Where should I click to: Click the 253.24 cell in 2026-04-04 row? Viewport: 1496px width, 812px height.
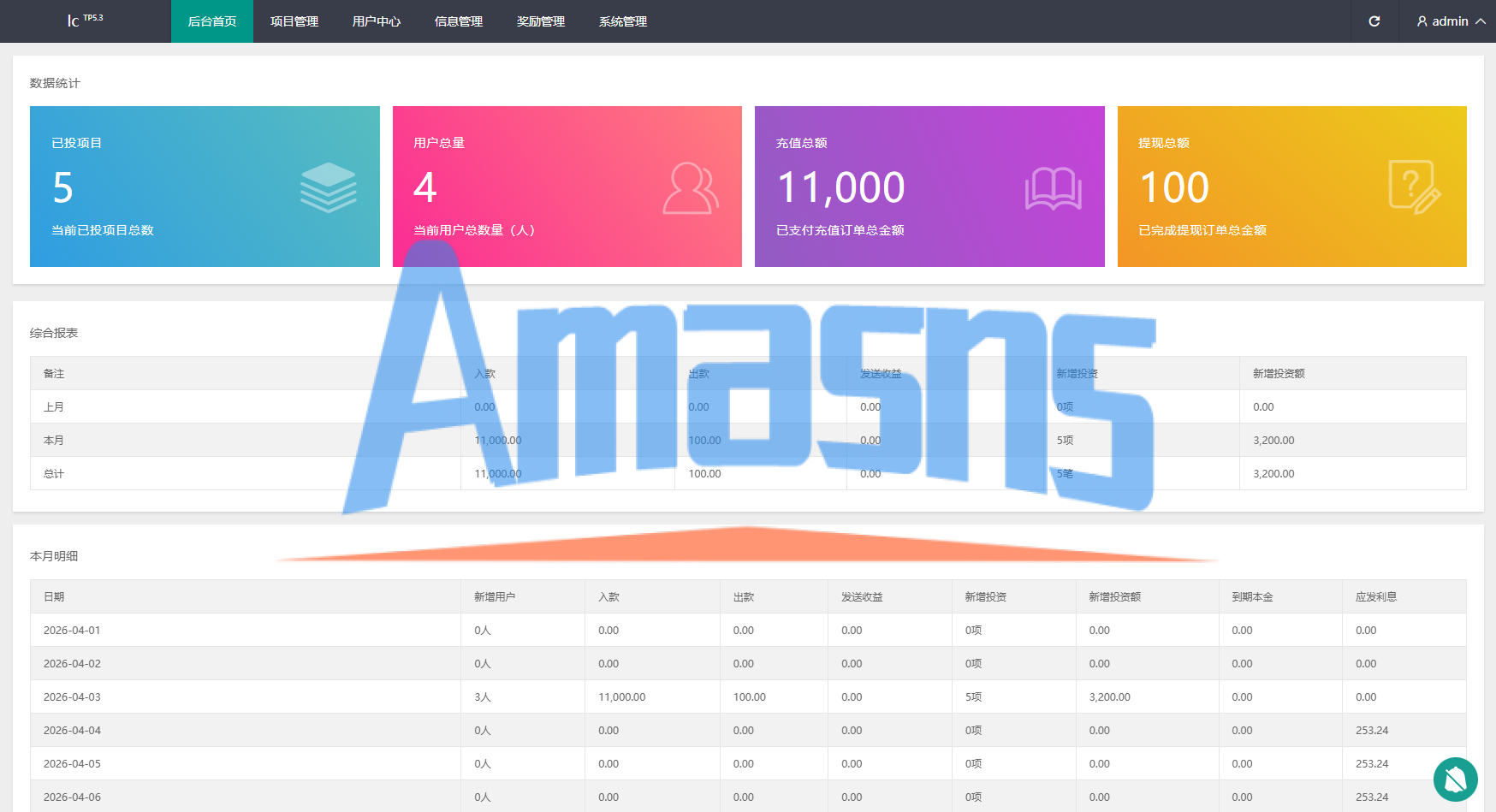(x=1372, y=731)
